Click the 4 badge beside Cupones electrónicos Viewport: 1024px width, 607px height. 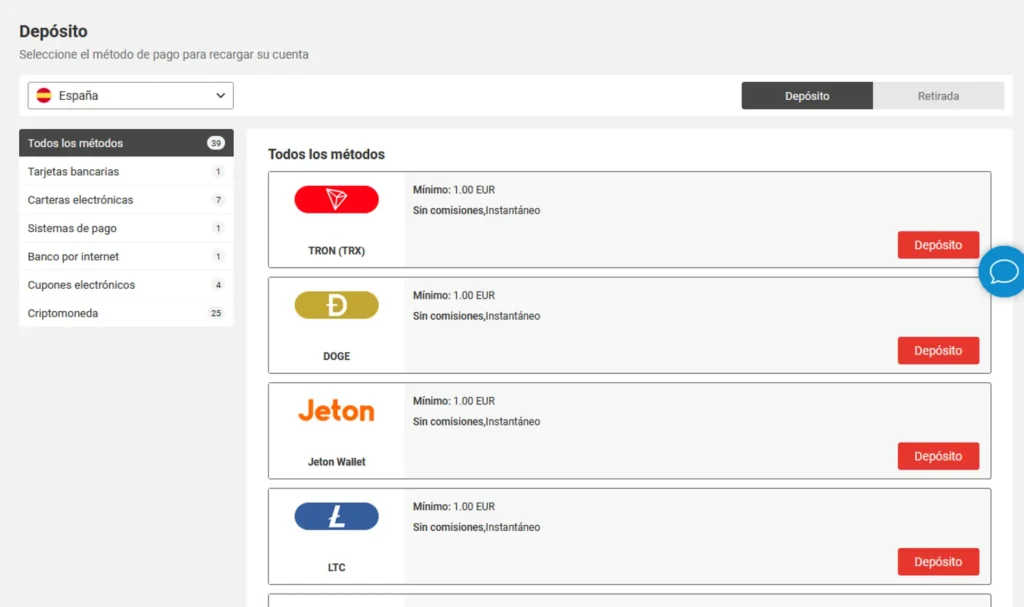(218, 285)
